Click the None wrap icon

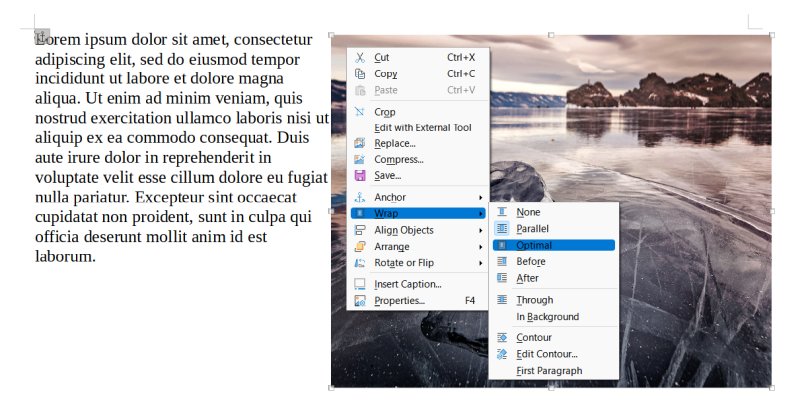502,212
